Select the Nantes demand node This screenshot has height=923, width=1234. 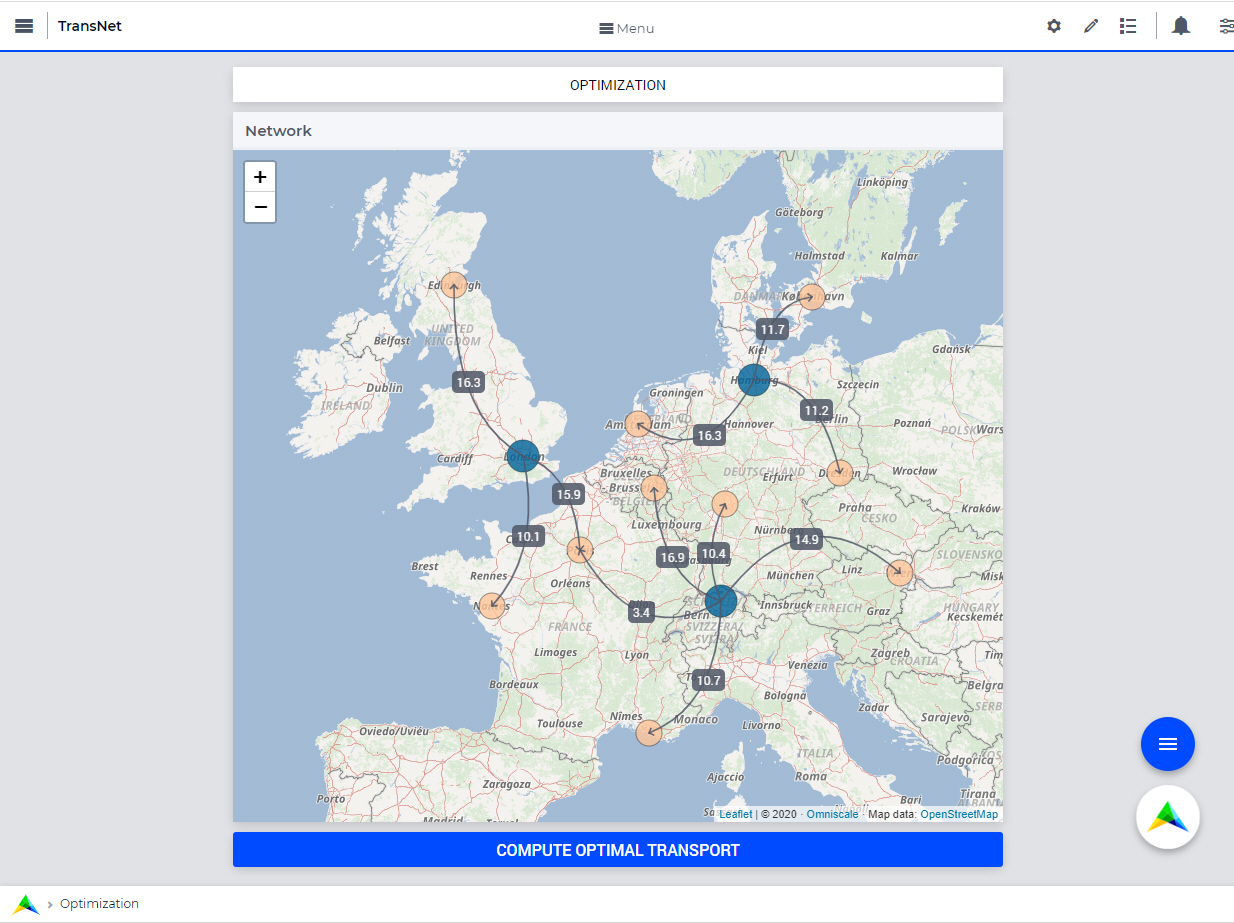pos(492,606)
